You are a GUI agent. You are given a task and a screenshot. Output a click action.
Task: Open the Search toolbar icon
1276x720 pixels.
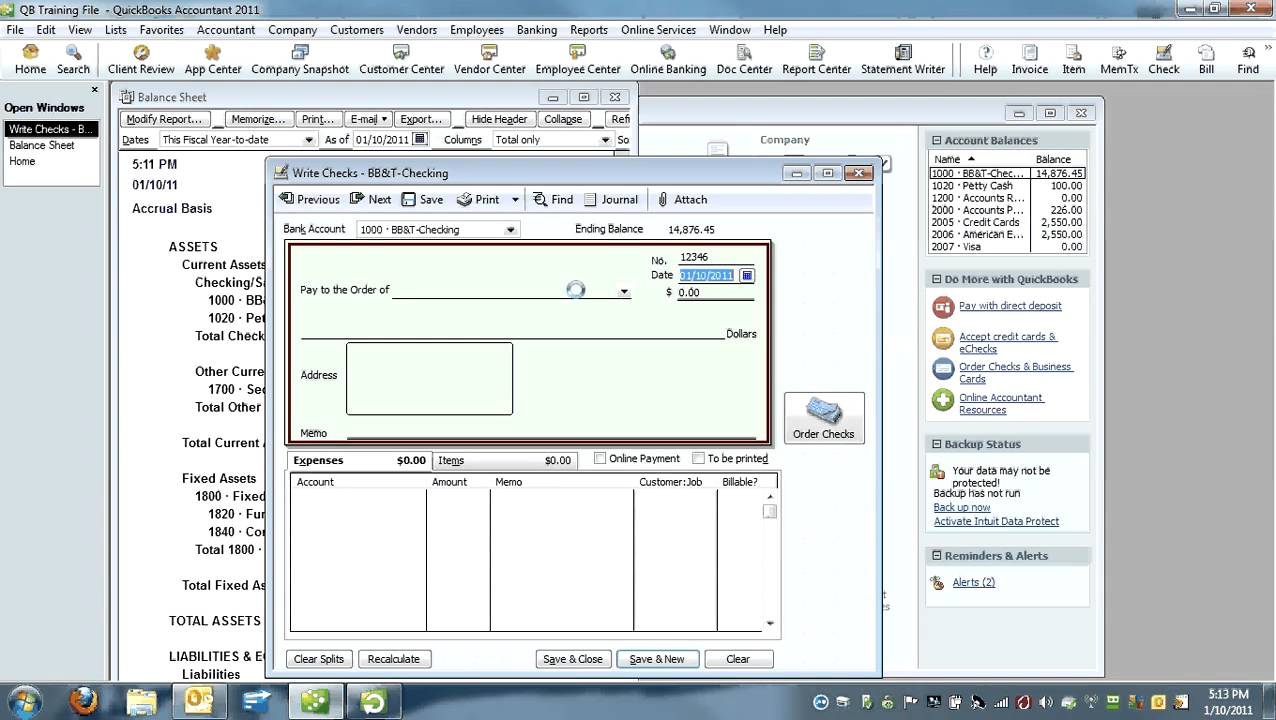coord(73,60)
